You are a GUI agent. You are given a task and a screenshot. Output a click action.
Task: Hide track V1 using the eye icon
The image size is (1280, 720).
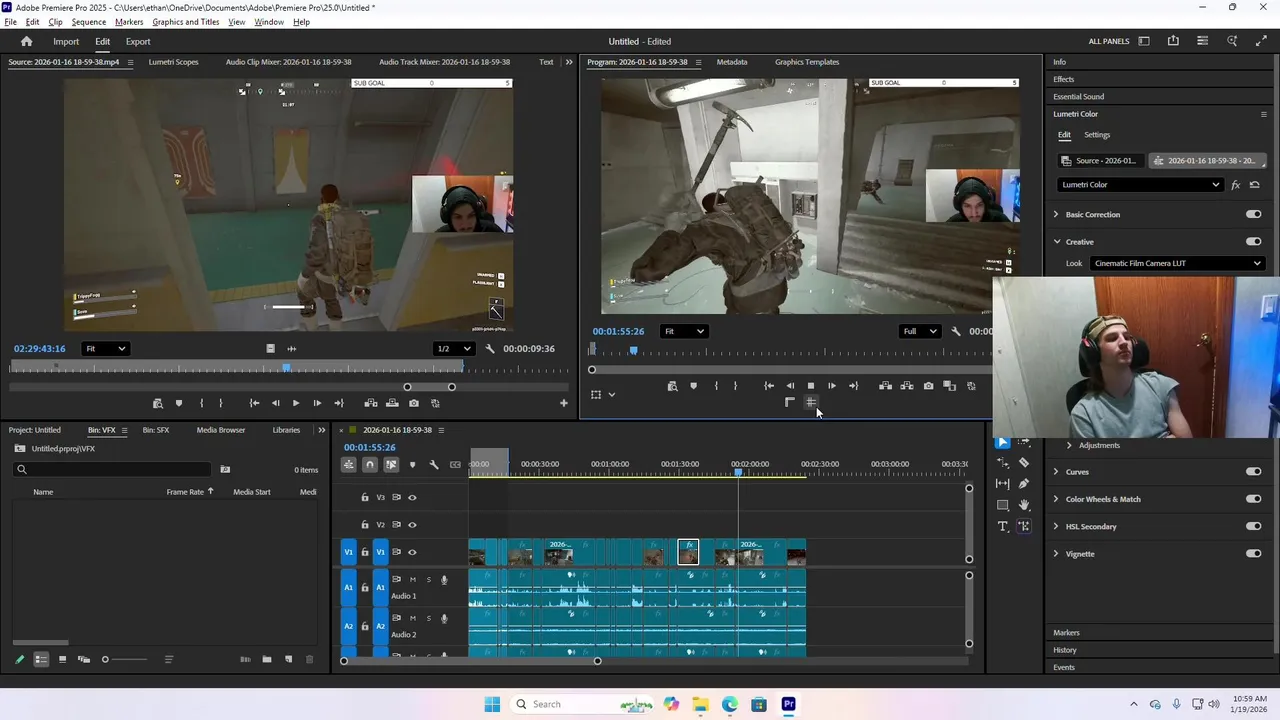click(412, 552)
